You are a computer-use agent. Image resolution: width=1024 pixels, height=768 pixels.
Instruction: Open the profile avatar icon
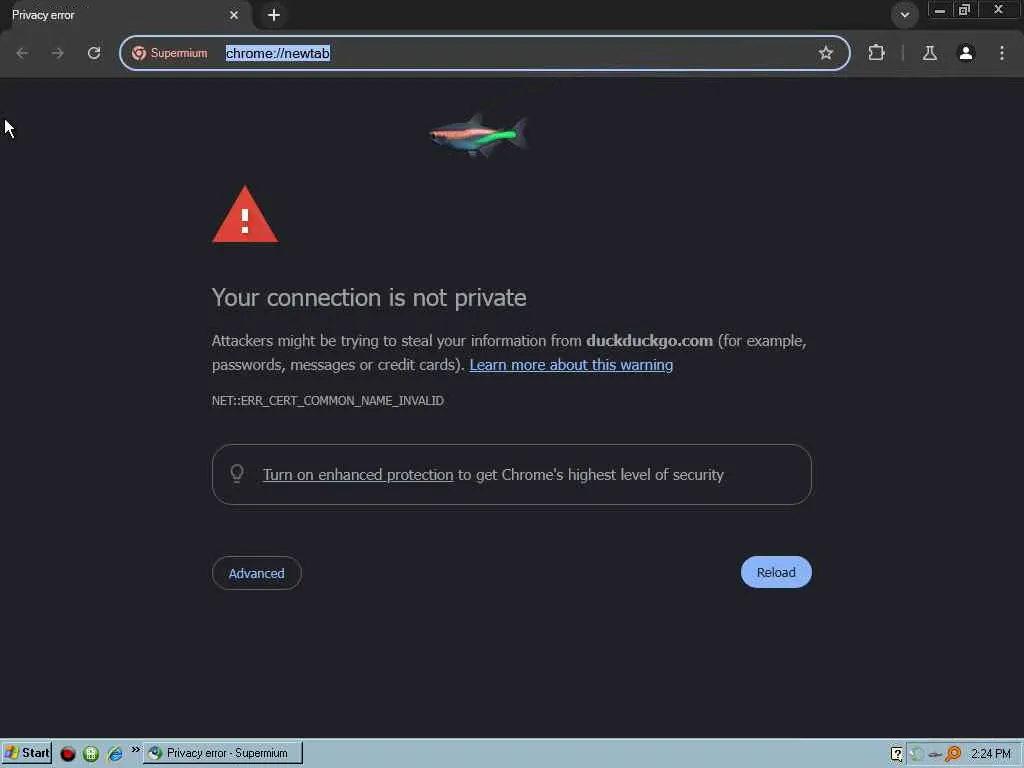point(966,53)
